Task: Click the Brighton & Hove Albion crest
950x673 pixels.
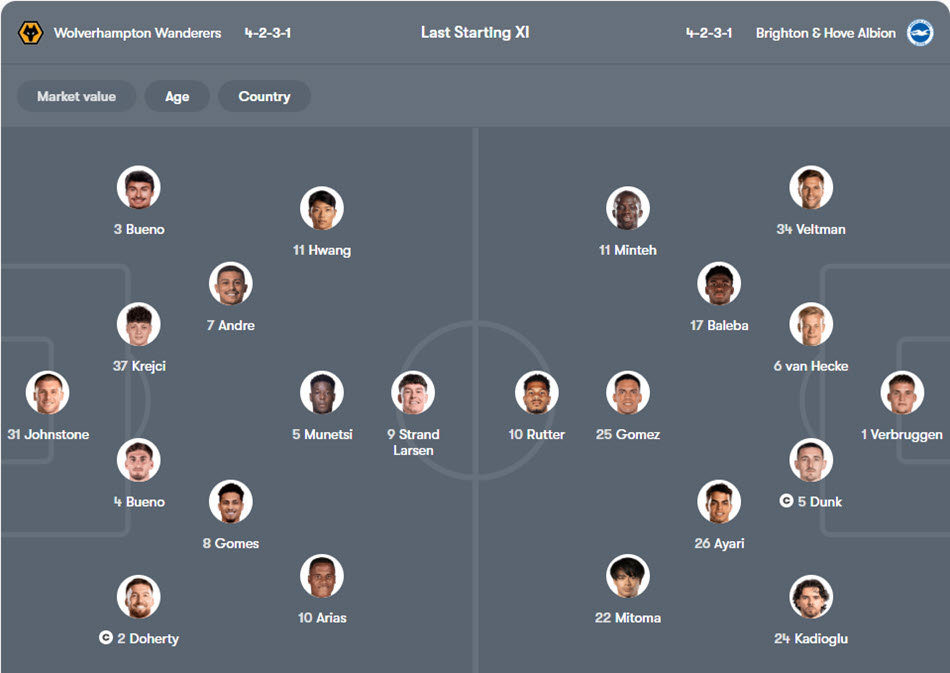Action: coord(919,33)
